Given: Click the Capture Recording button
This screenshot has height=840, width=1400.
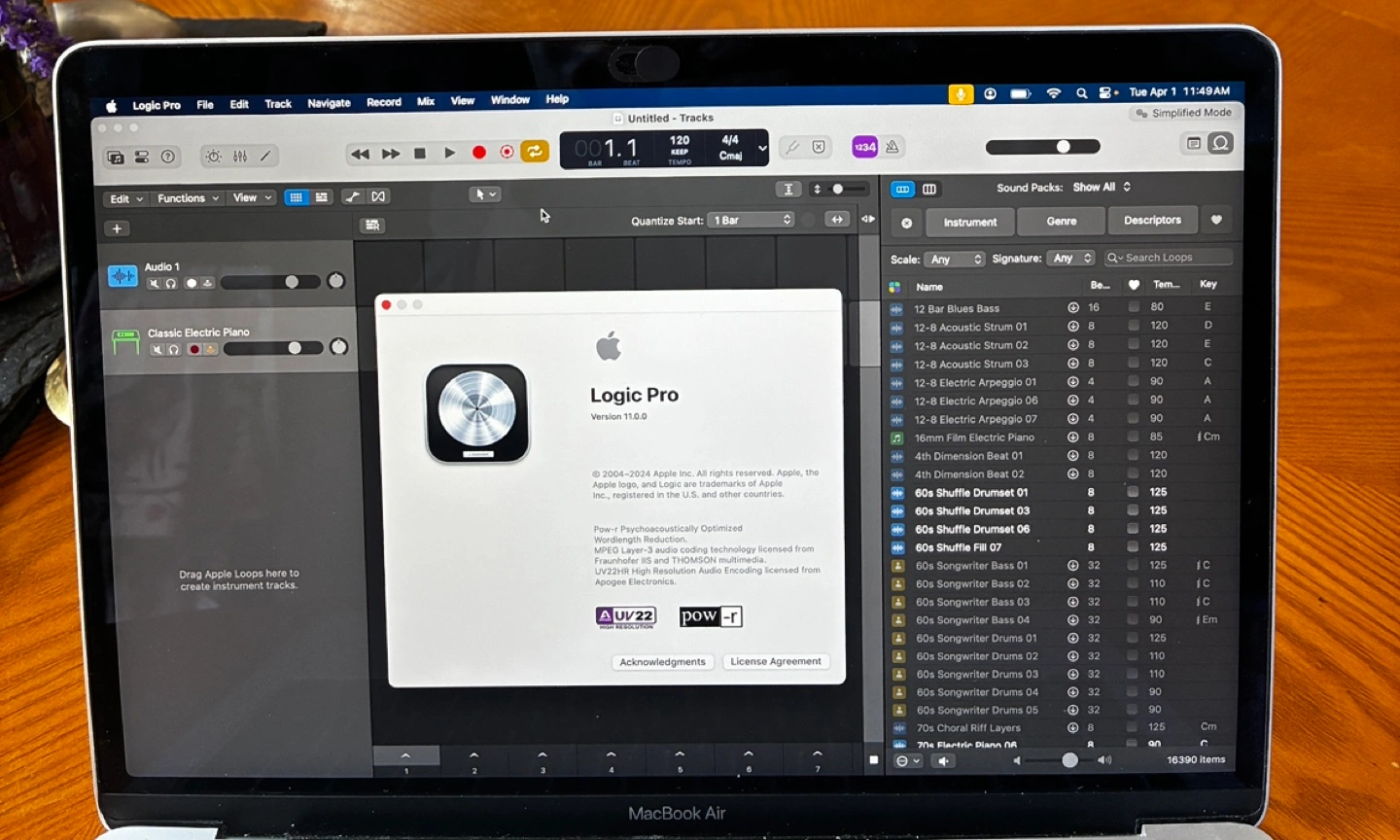Looking at the screenshot, I should pyautogui.click(x=507, y=153).
